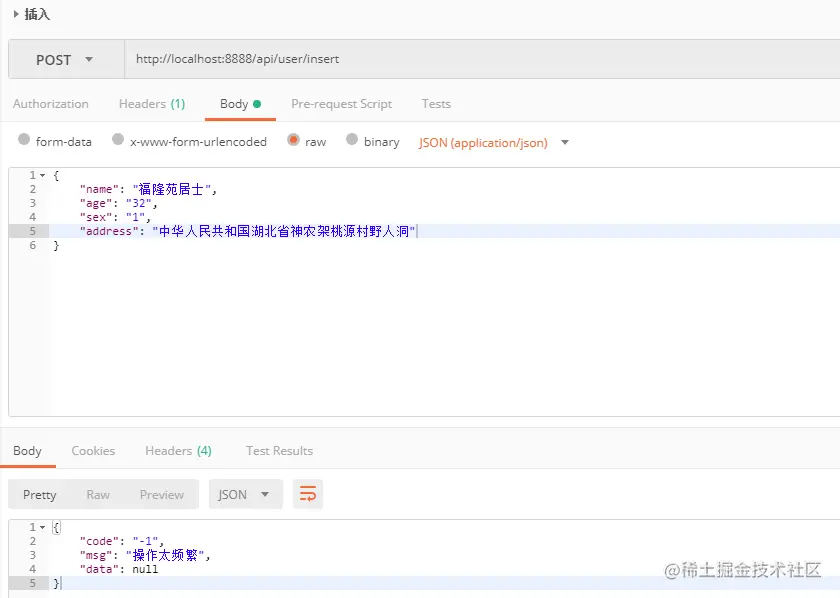Open the response Cookies tab
Image resolution: width=840 pixels, height=598 pixels.
(x=93, y=451)
